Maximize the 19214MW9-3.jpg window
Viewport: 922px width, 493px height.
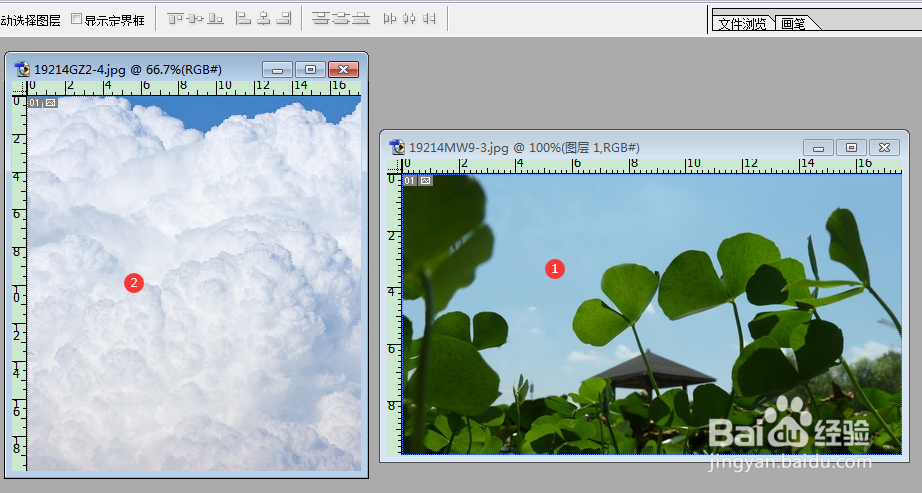pyautogui.click(x=851, y=148)
